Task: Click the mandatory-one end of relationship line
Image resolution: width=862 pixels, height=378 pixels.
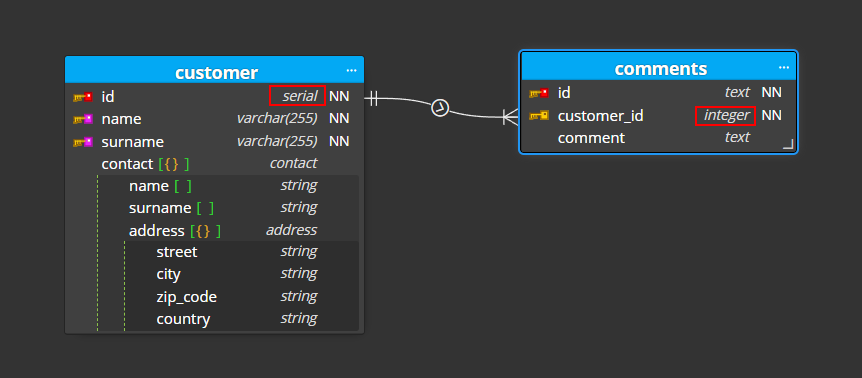Action: [373, 99]
